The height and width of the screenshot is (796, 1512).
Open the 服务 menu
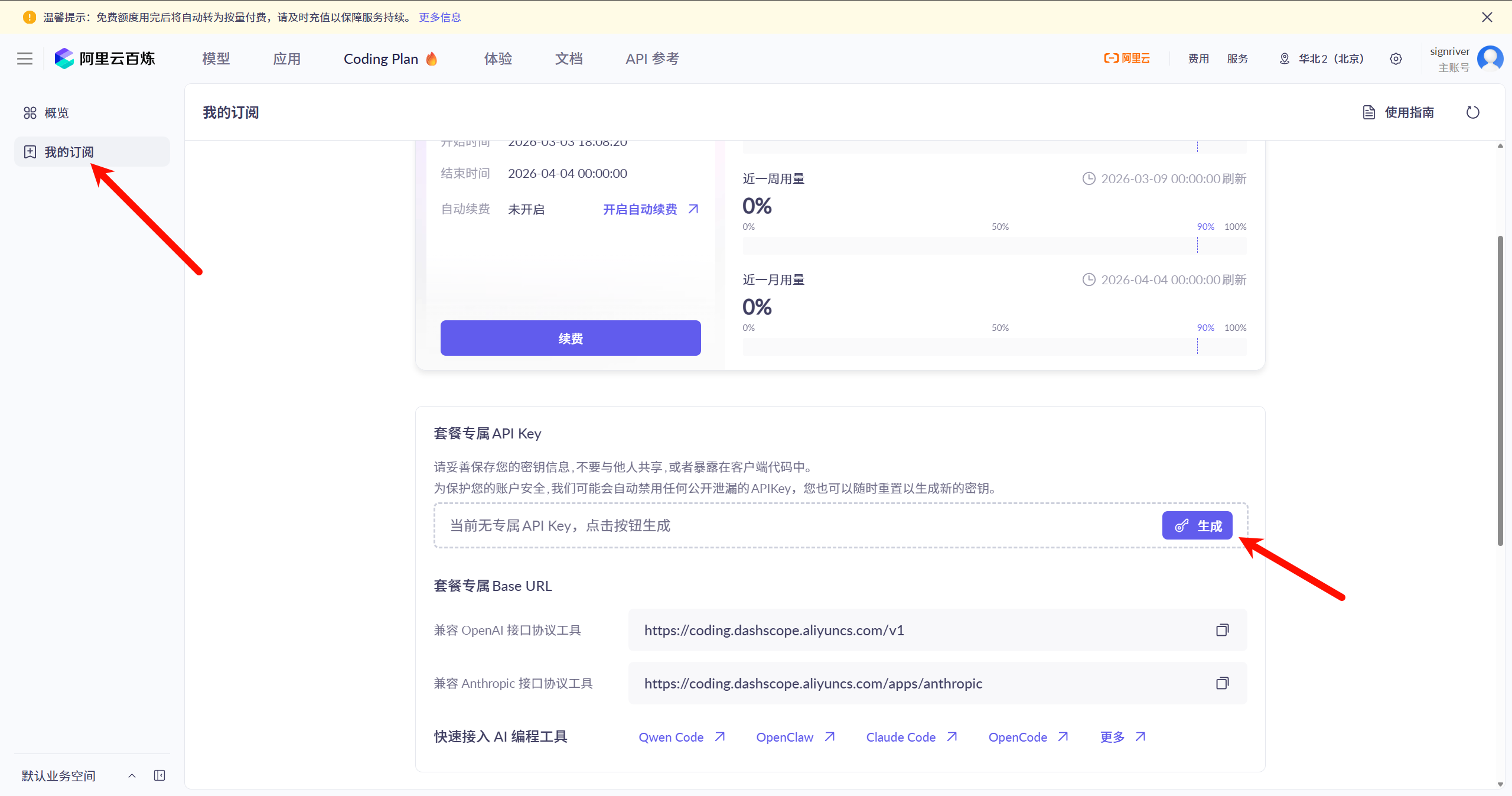[1237, 59]
